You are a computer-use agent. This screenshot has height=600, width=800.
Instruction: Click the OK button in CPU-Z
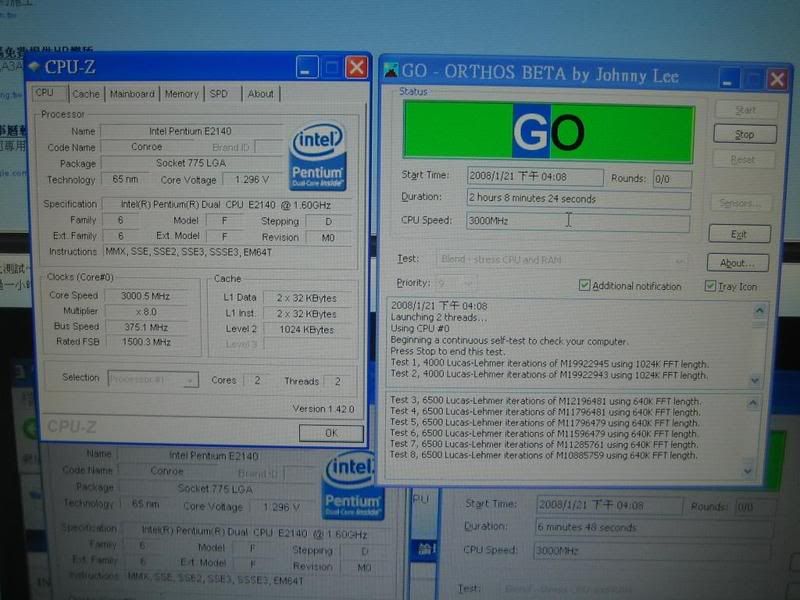(330, 433)
